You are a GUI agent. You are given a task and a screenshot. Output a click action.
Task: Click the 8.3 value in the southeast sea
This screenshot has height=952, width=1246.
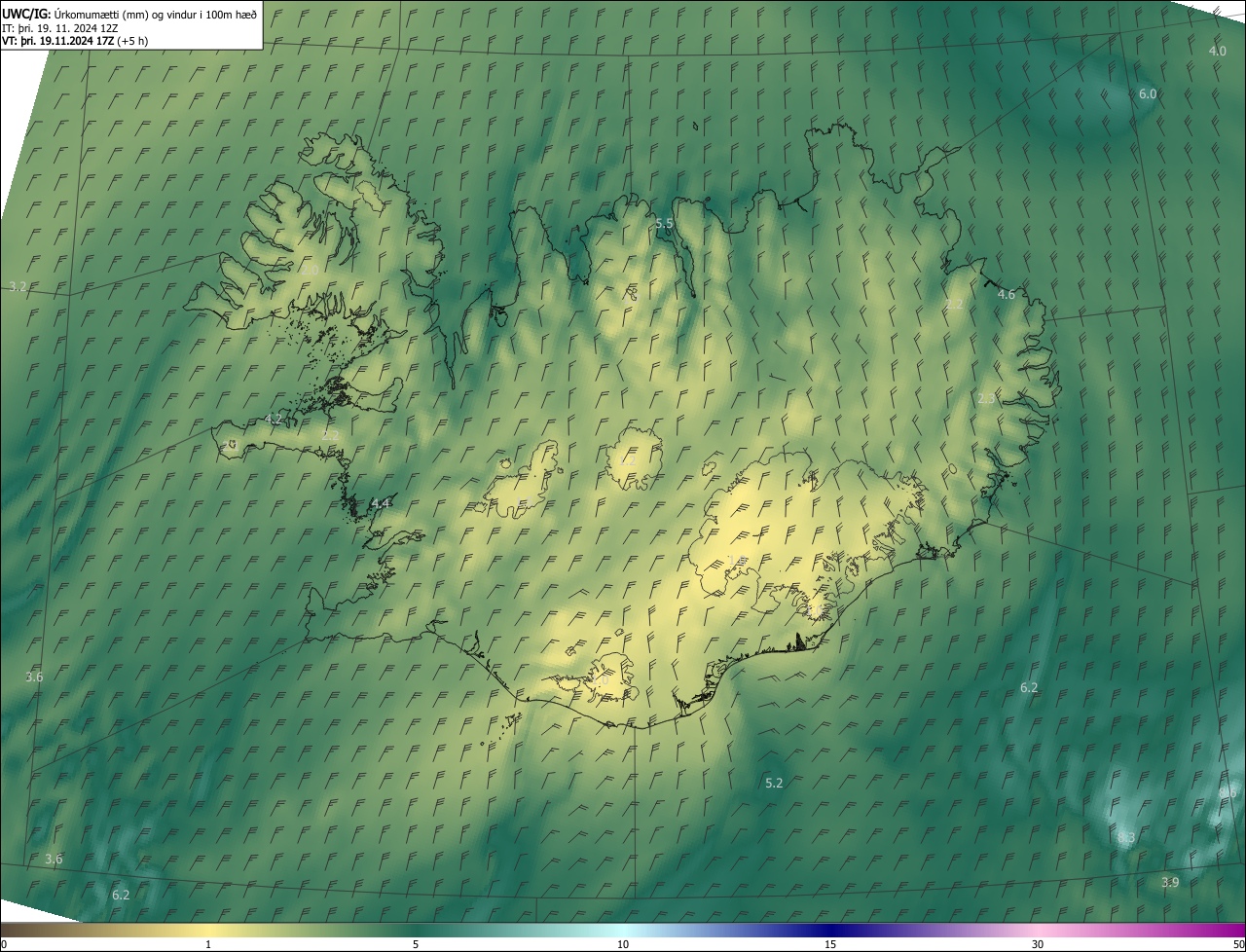pos(1126,837)
